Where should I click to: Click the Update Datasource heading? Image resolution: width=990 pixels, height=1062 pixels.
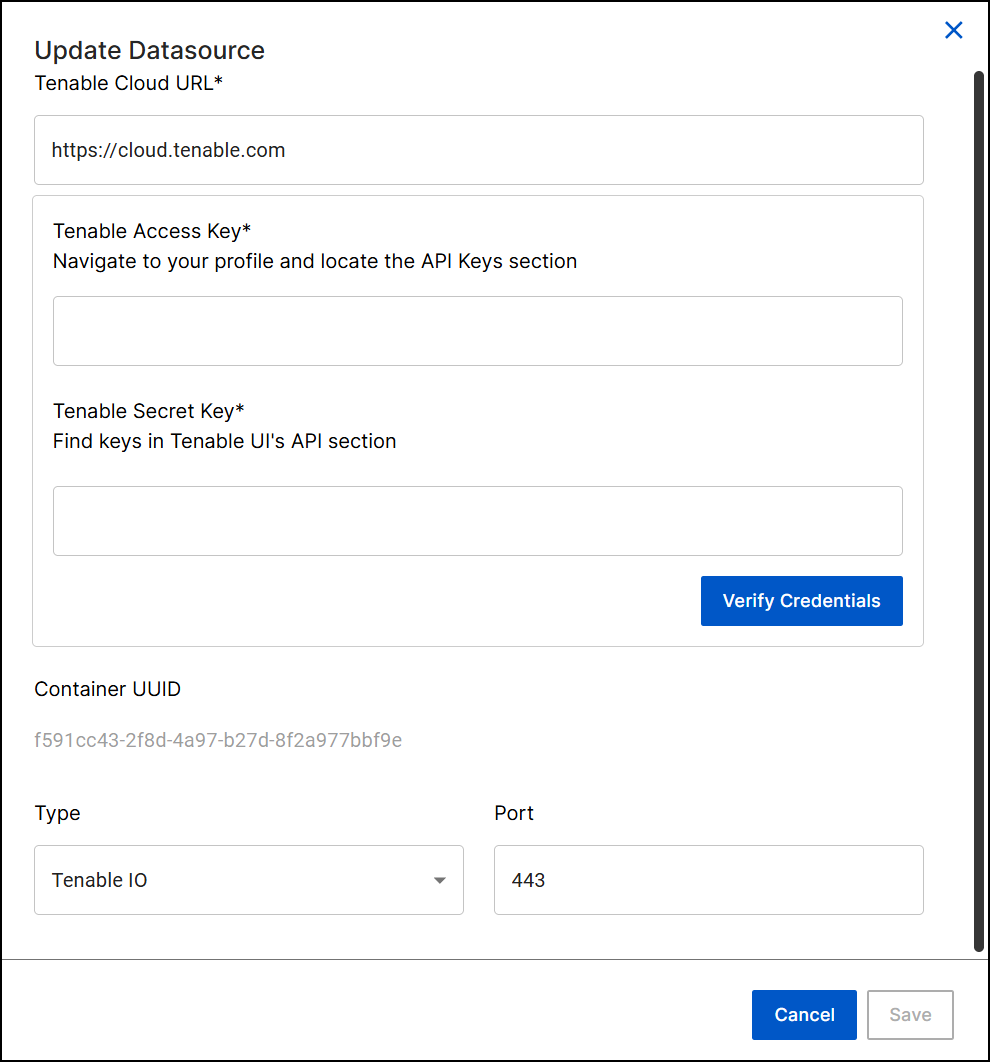[150, 51]
